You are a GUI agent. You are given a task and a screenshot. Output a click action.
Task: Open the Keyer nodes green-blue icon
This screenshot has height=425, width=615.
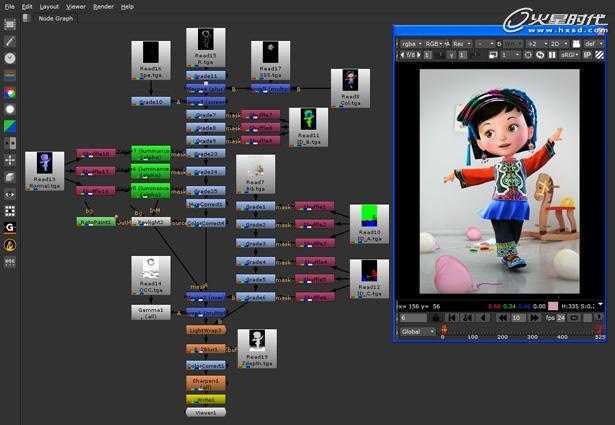(10, 126)
